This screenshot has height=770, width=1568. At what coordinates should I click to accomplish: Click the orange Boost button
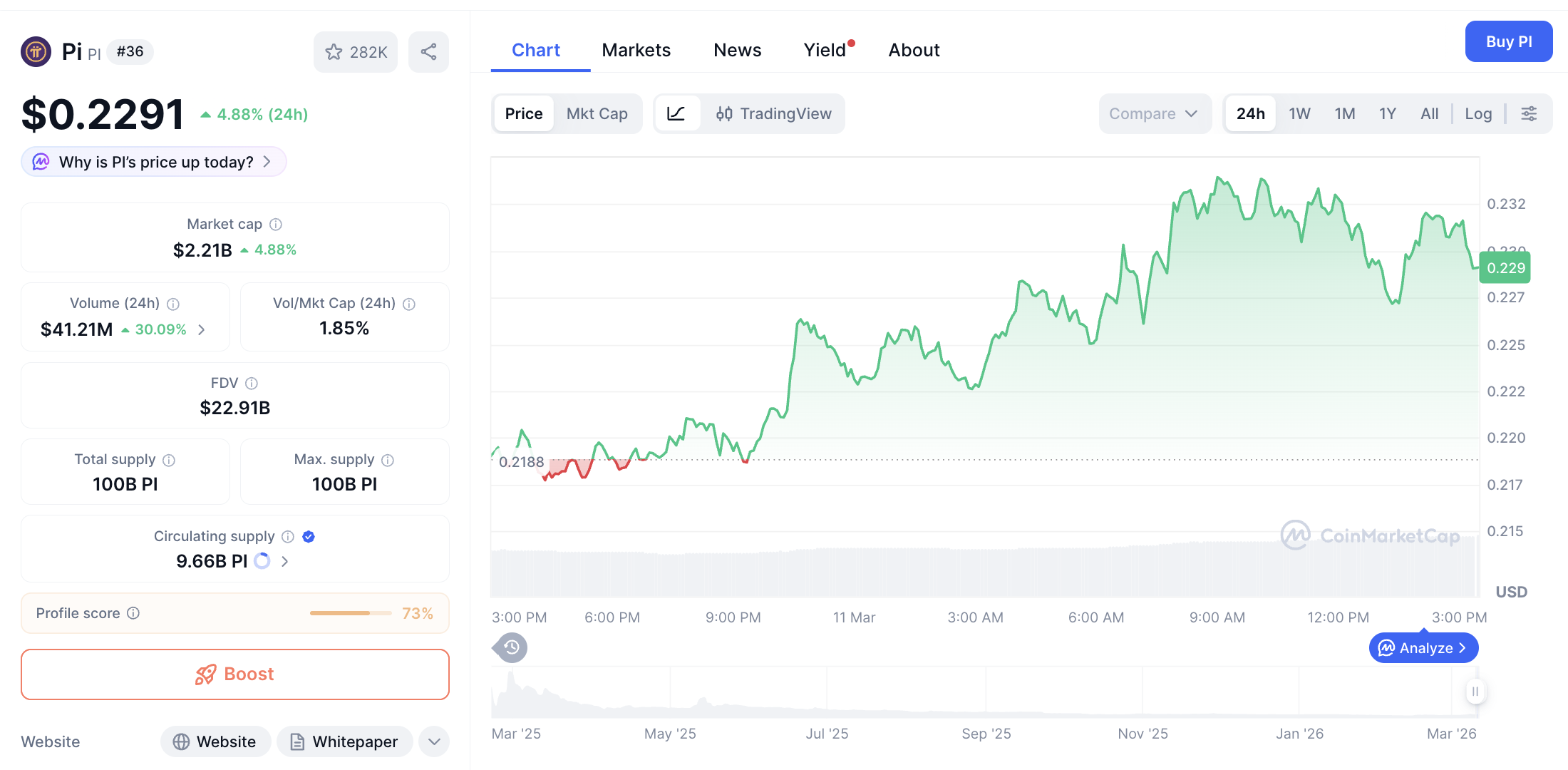235,674
